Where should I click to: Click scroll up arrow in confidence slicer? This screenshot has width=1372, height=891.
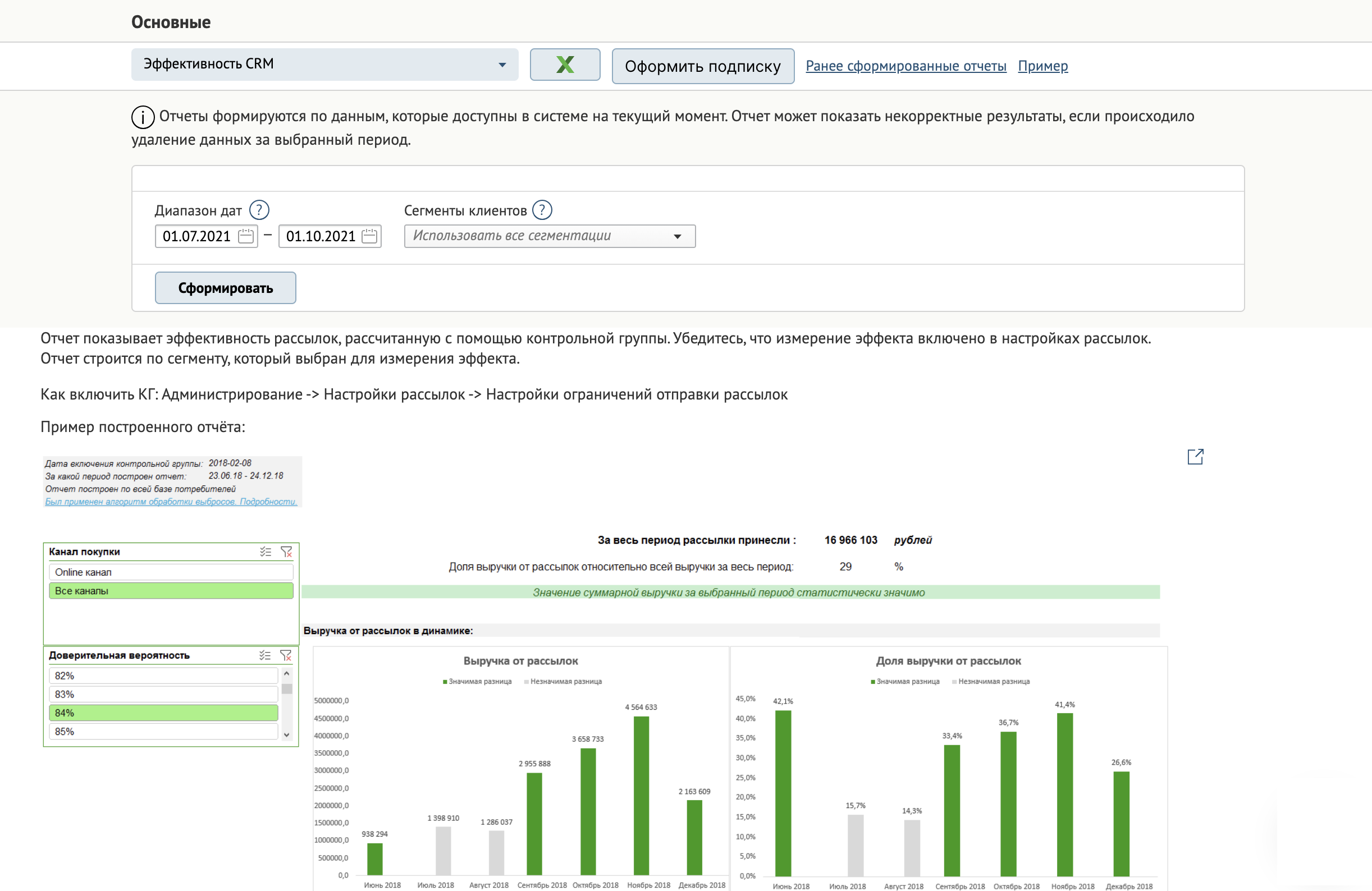[x=286, y=673]
